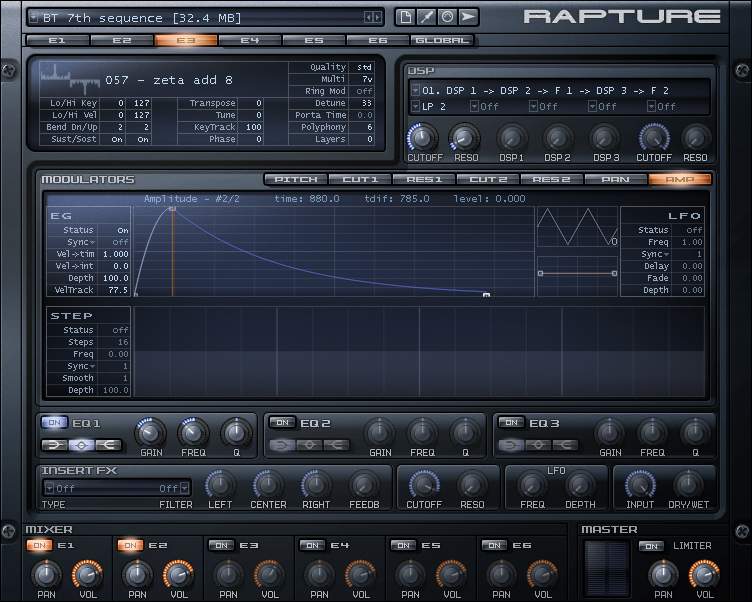The image size is (752, 602).
Task: Enable mixer element E3
Action: [222, 545]
